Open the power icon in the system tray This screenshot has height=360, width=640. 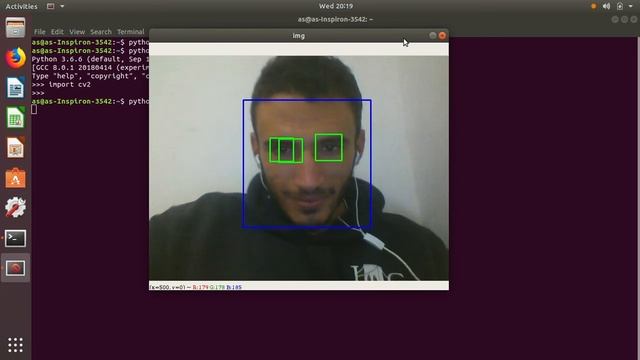[620, 6]
